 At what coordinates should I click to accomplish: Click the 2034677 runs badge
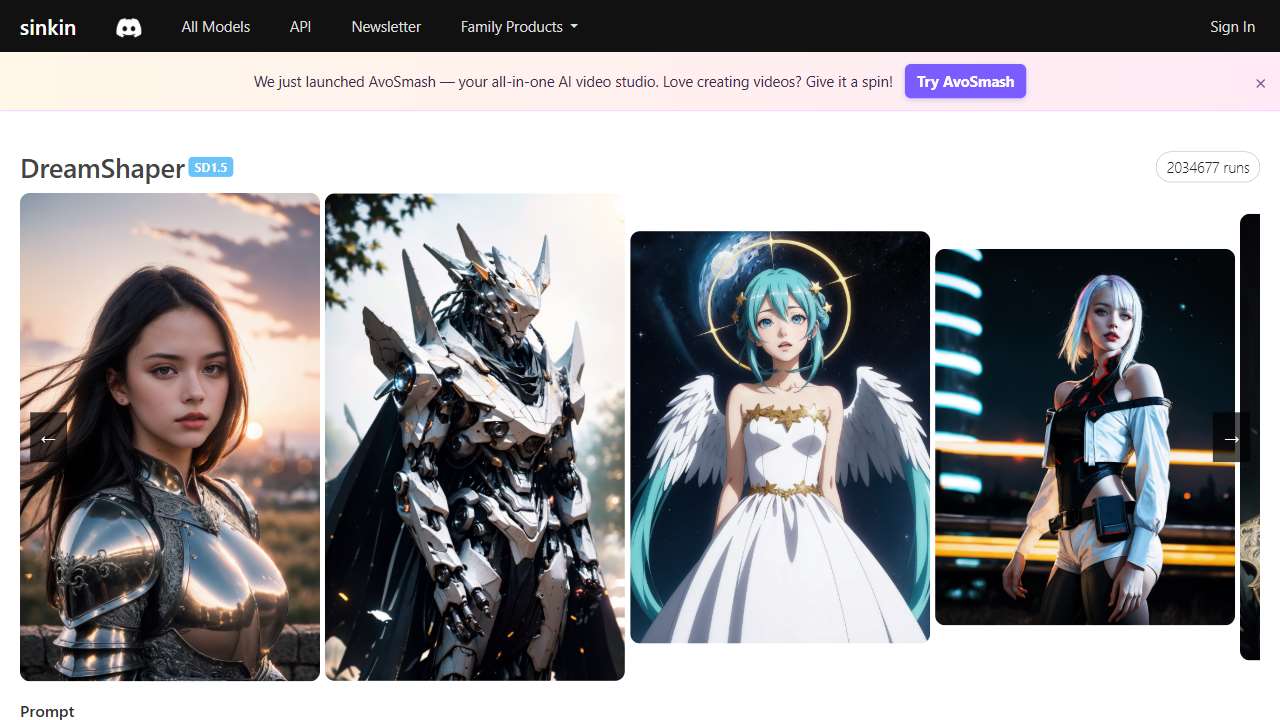point(1207,167)
